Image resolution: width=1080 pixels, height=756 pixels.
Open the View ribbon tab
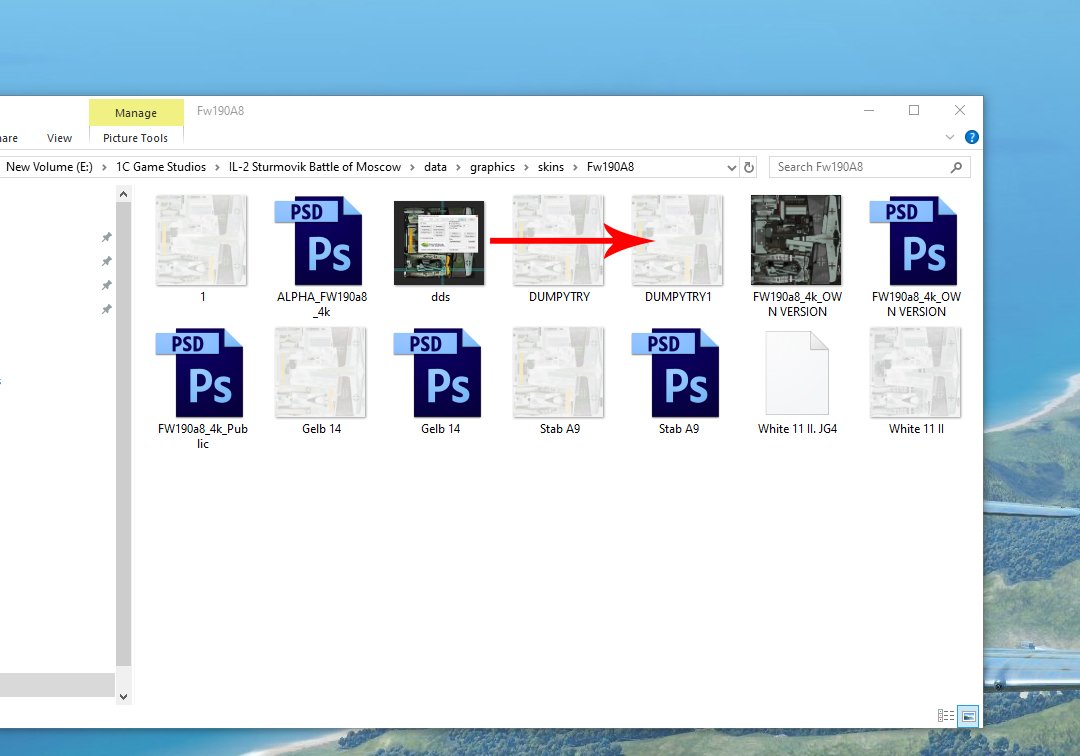(x=59, y=138)
